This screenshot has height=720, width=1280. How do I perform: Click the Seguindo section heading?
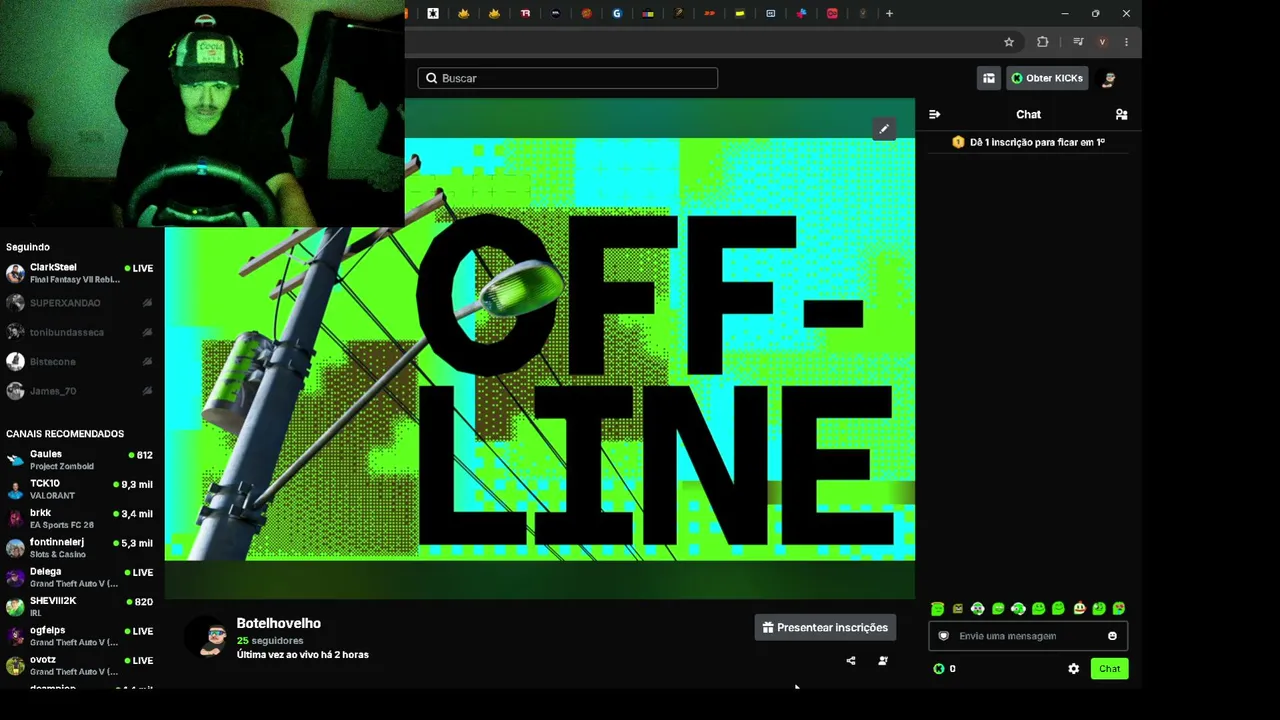click(x=28, y=247)
